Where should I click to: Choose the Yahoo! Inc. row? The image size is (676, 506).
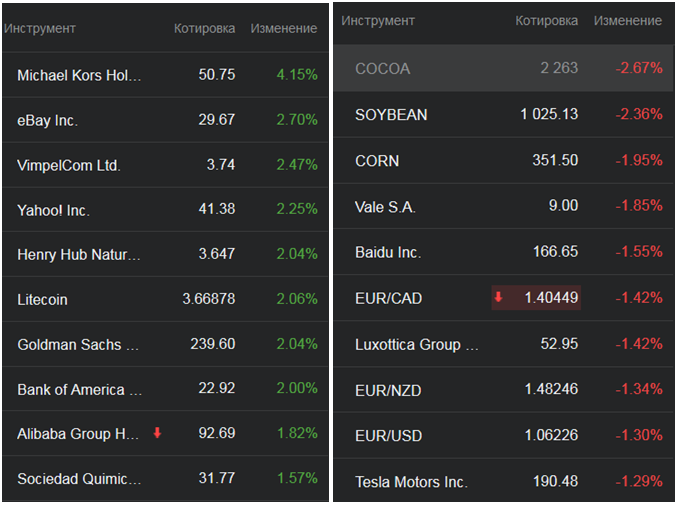click(54, 210)
